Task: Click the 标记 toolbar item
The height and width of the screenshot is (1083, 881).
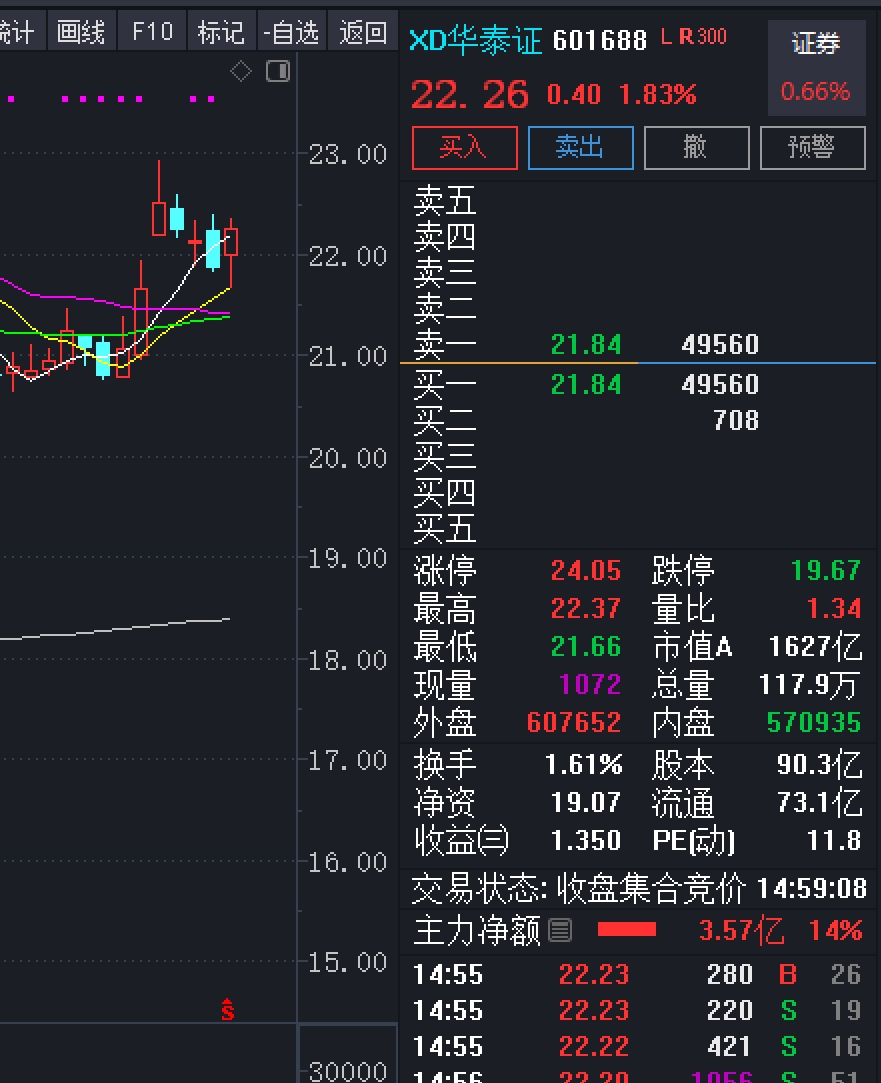Action: coord(221,32)
